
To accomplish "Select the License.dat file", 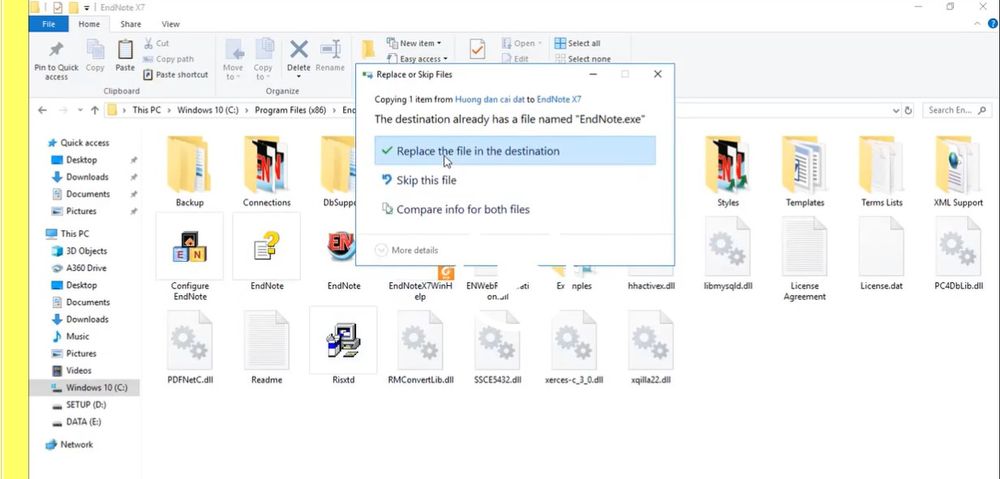I will coord(881,253).
